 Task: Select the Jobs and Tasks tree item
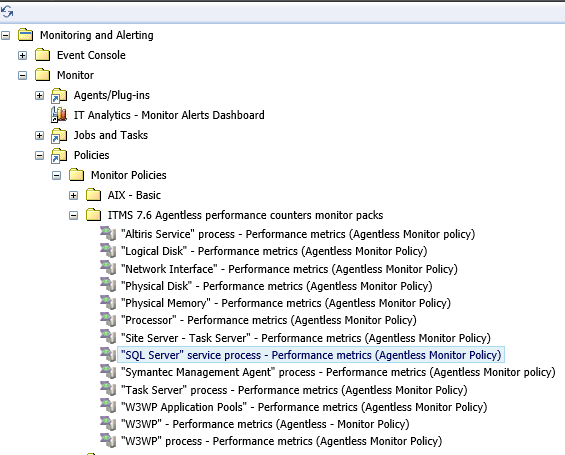pos(111,135)
